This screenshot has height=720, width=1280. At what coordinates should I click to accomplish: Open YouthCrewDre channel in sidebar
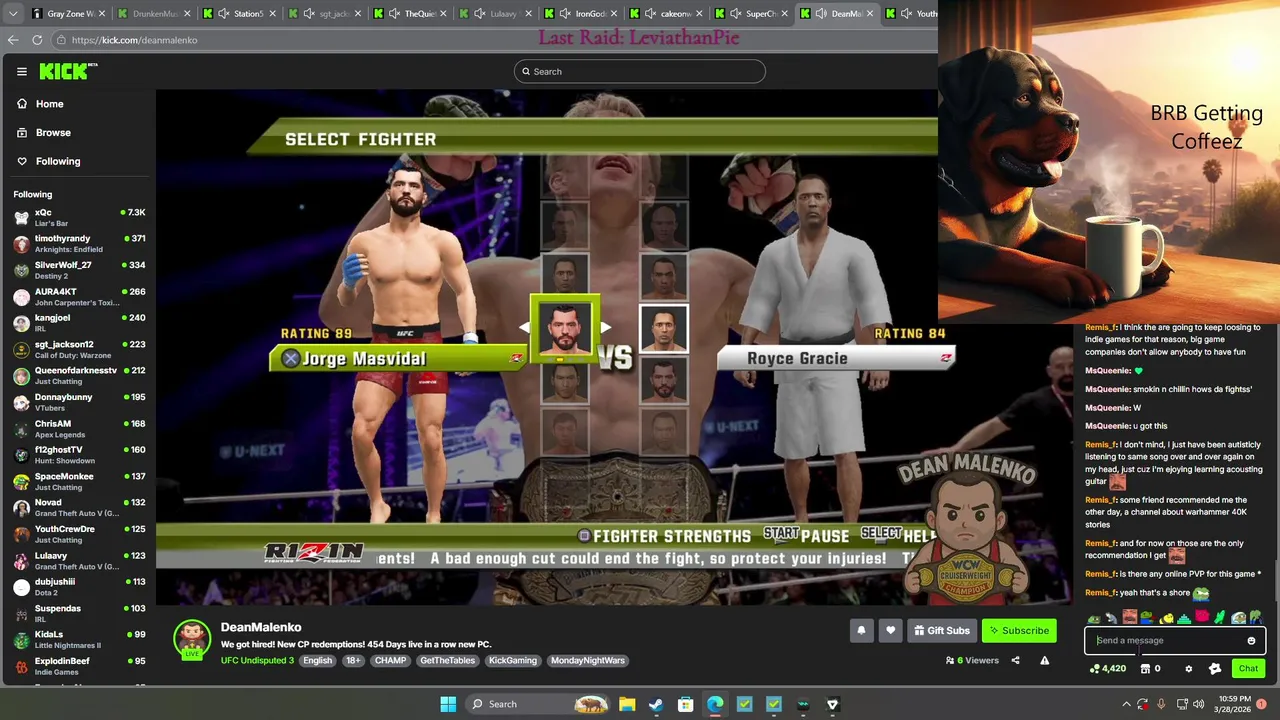tap(78, 534)
